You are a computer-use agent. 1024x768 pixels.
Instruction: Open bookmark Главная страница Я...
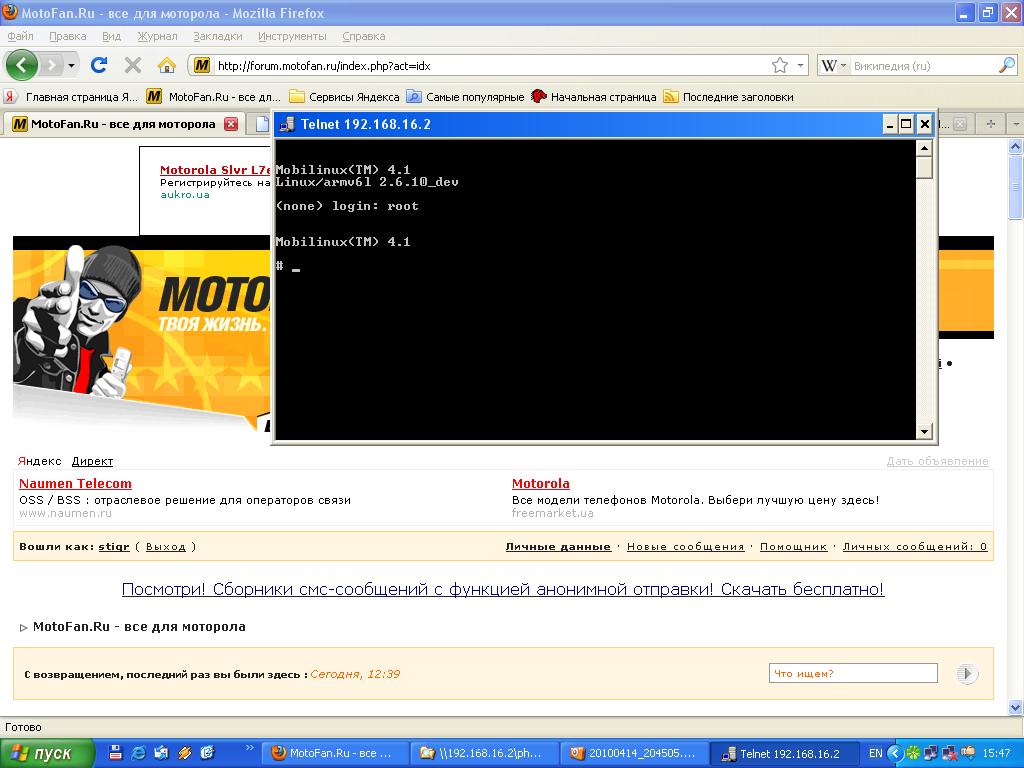pos(71,97)
